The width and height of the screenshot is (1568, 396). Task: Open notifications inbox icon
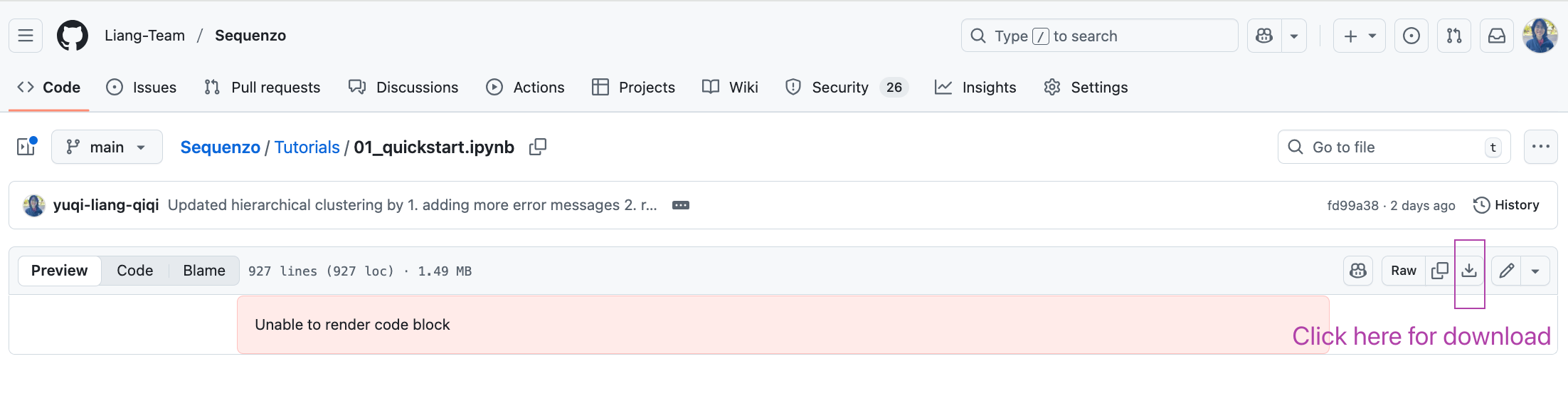(x=1497, y=36)
